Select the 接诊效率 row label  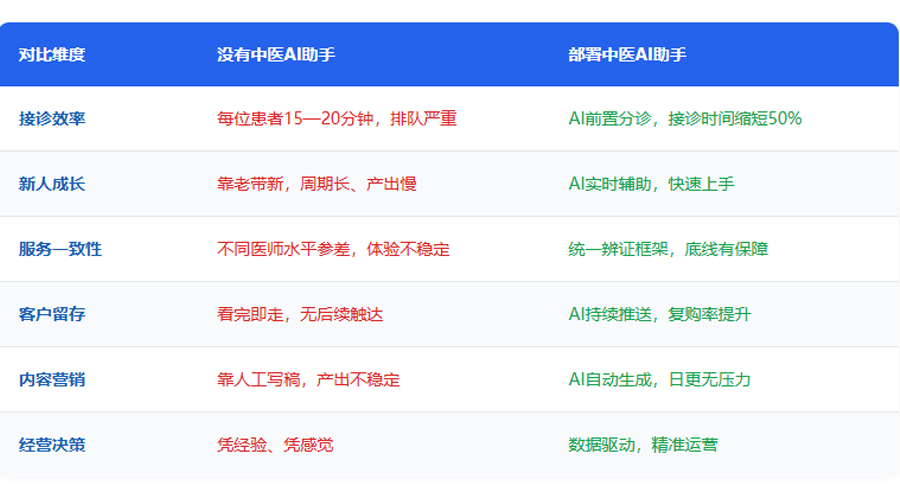[52, 119]
